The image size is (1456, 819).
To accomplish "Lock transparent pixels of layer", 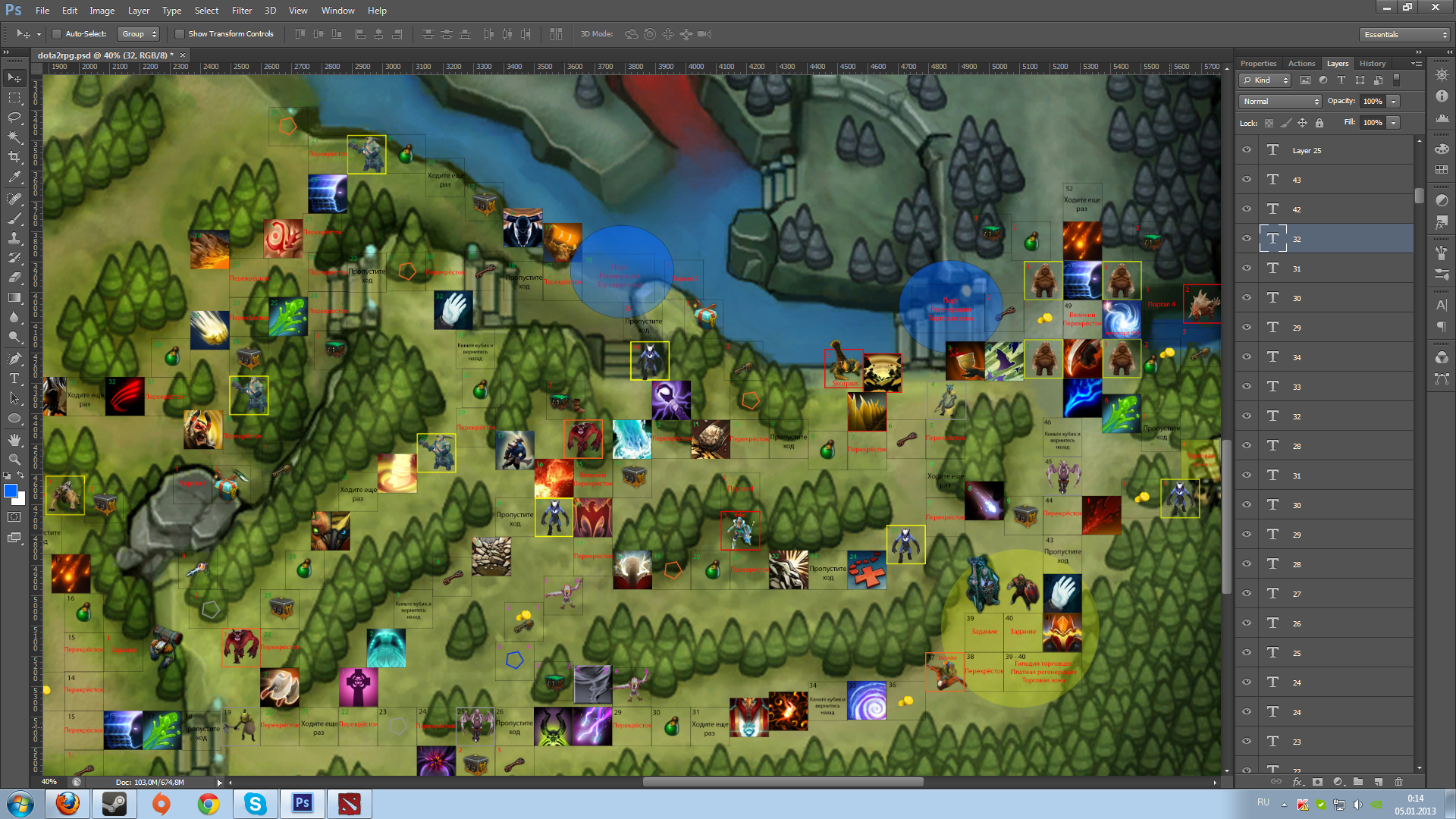I will click(x=1269, y=123).
